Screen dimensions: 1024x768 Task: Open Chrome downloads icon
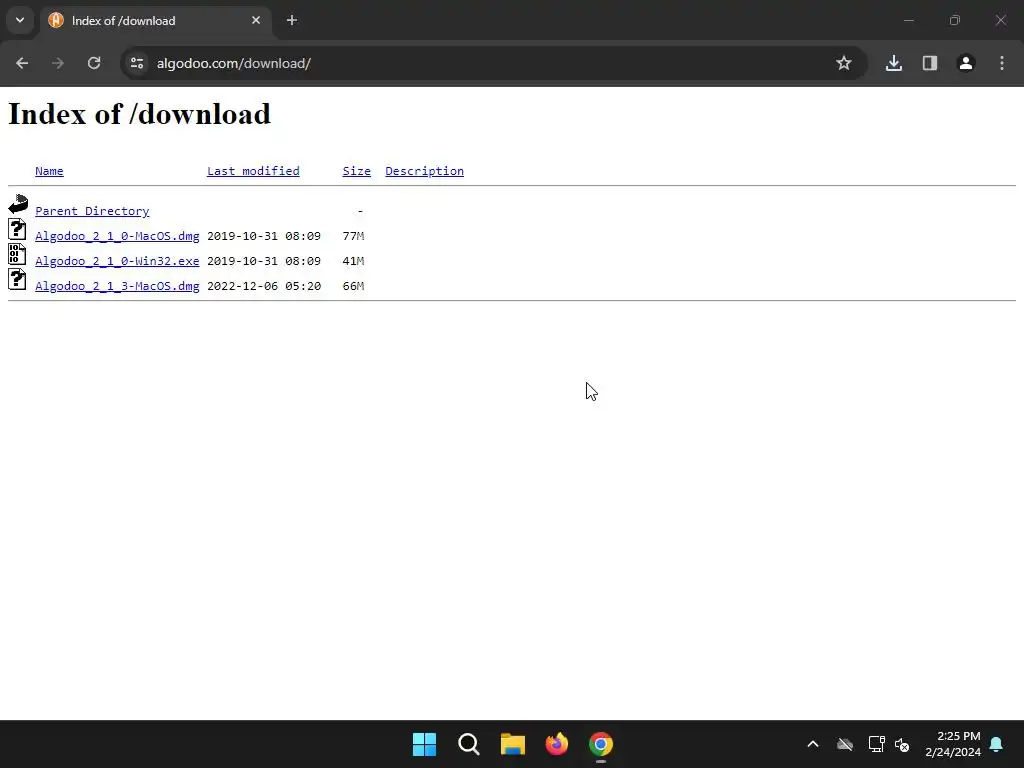pyautogui.click(x=894, y=63)
